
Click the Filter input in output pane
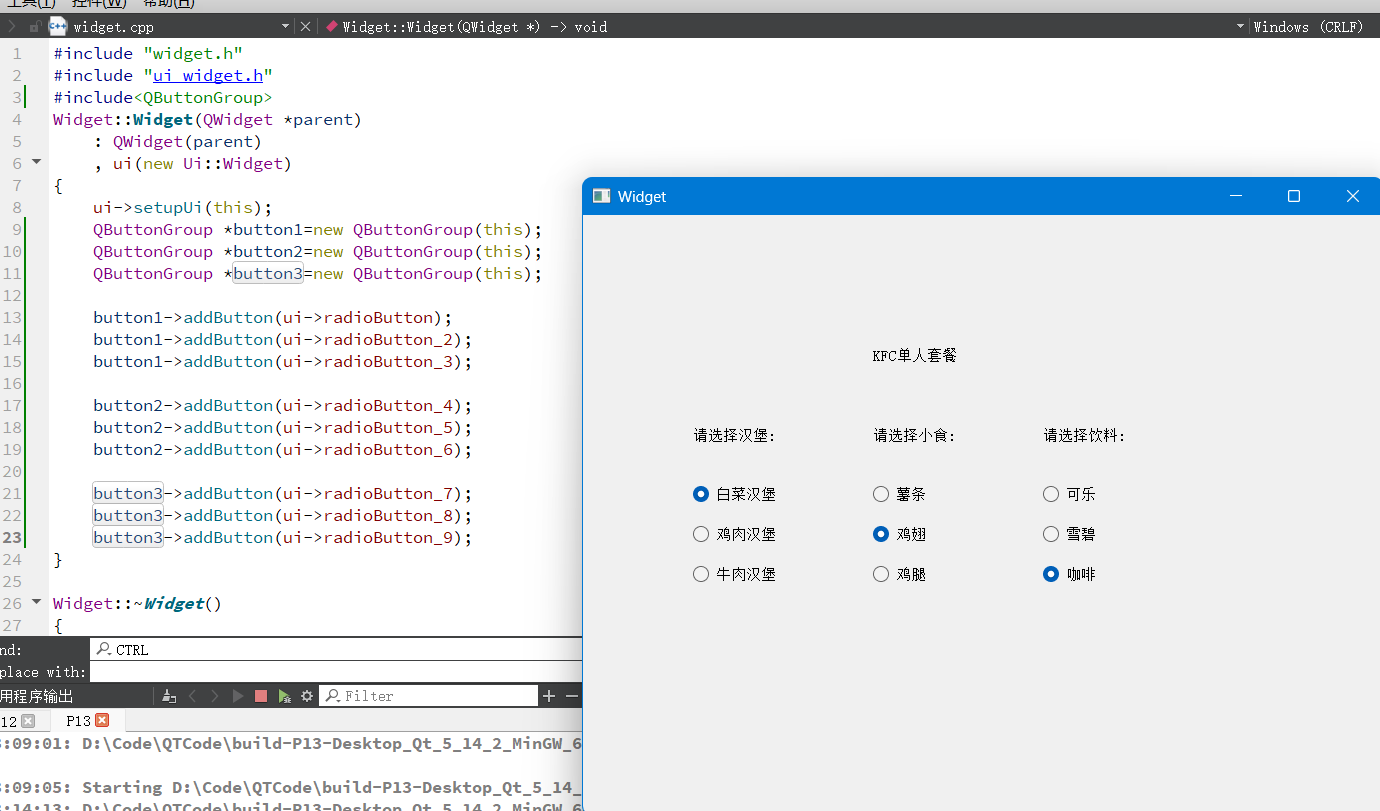point(429,696)
